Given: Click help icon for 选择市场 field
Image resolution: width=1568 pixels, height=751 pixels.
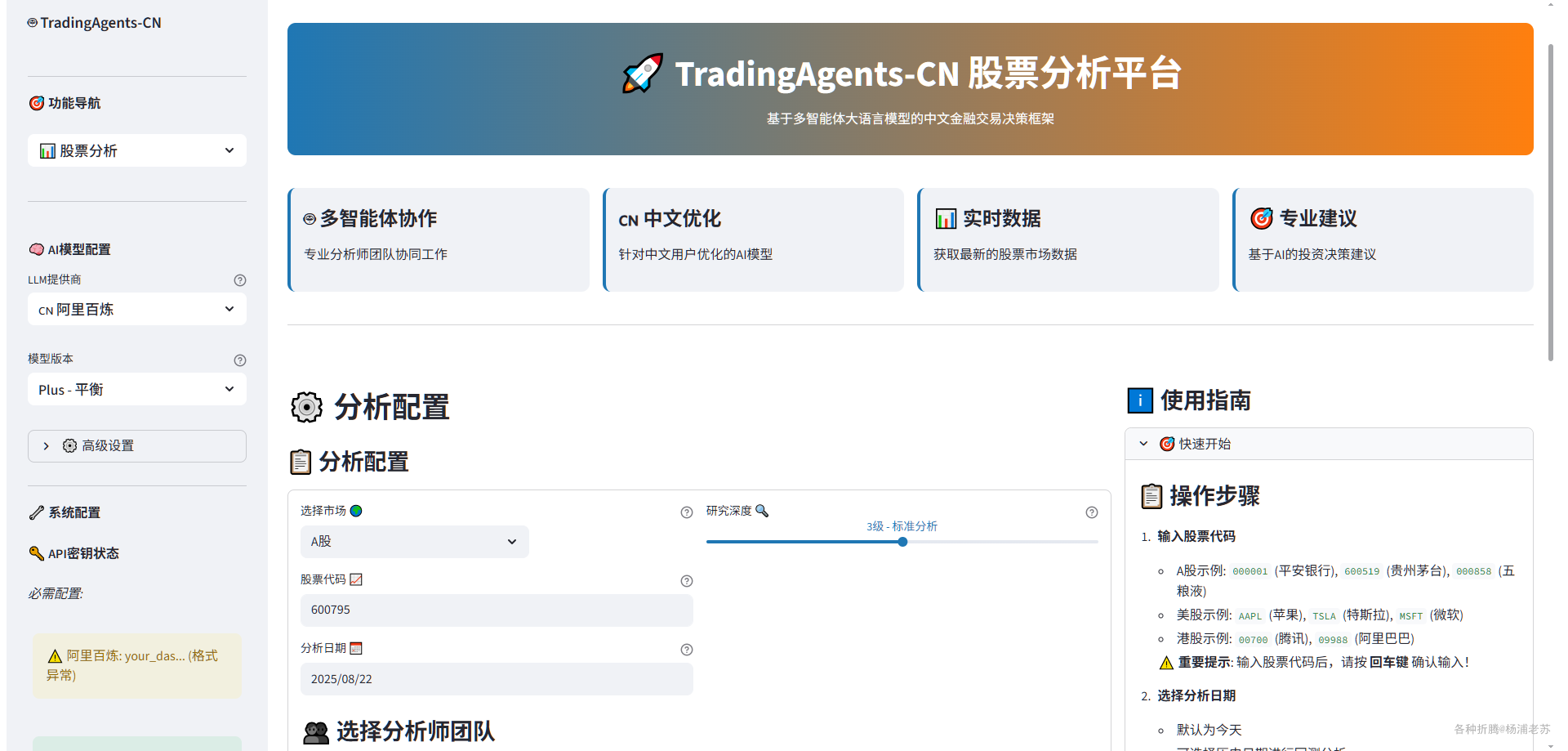Looking at the screenshot, I should 687,512.
